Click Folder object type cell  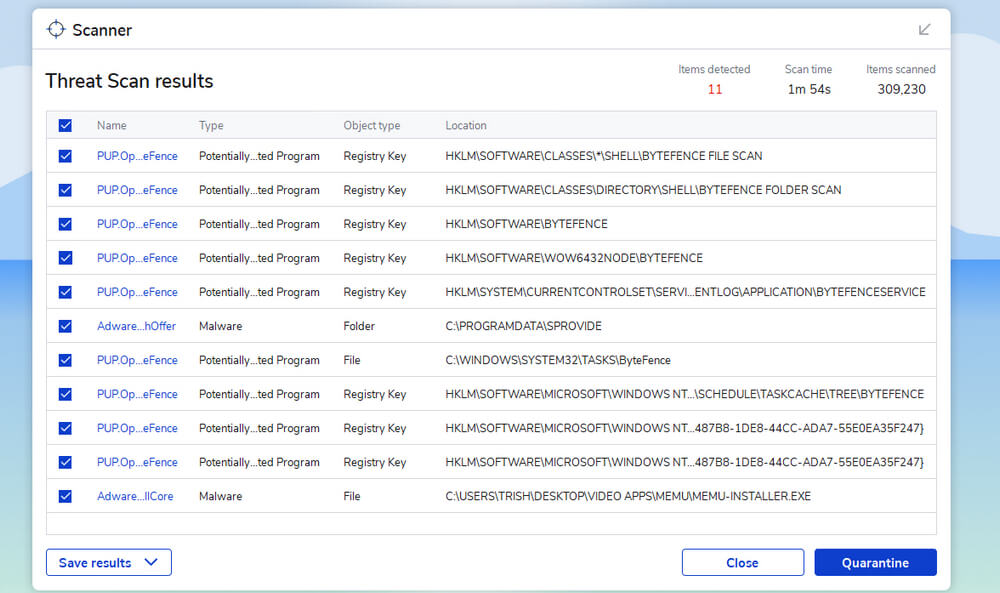tap(359, 326)
